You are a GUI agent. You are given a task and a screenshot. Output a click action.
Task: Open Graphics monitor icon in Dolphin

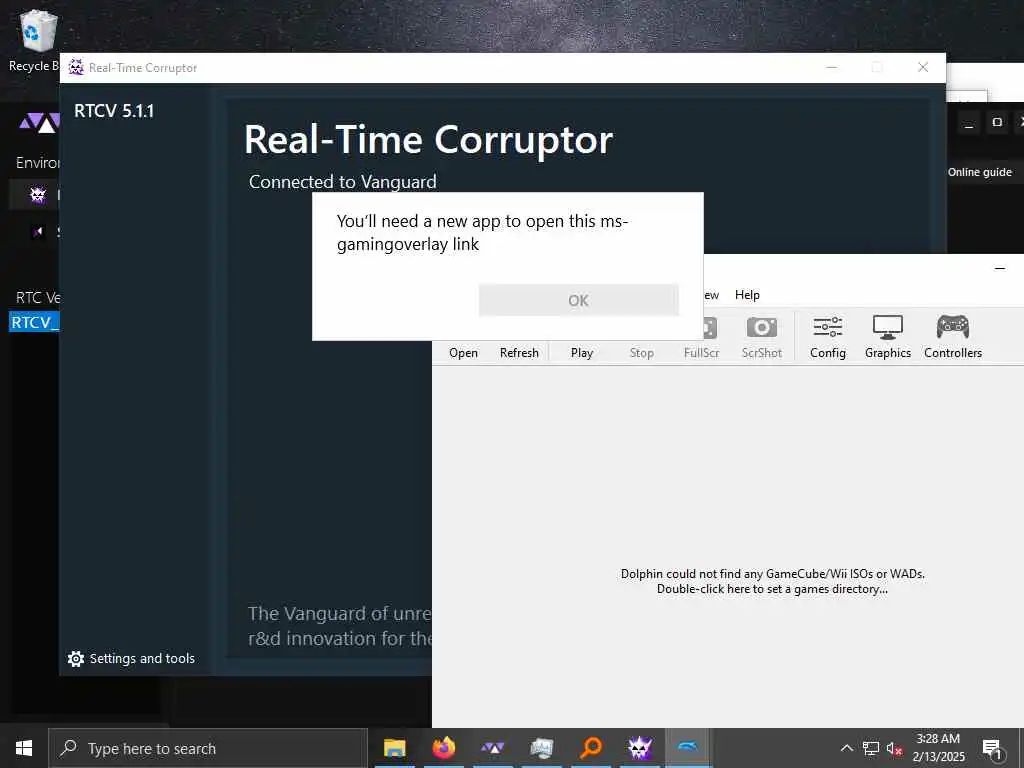click(x=888, y=327)
